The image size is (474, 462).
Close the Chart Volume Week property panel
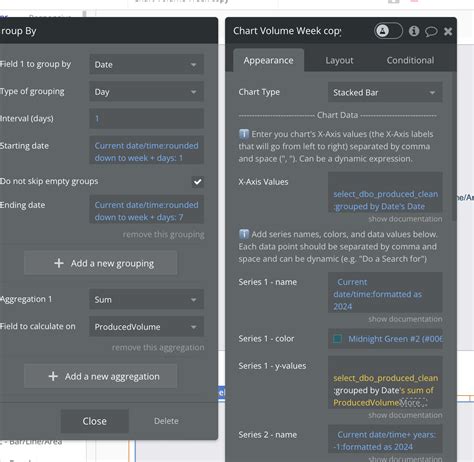[x=448, y=31]
